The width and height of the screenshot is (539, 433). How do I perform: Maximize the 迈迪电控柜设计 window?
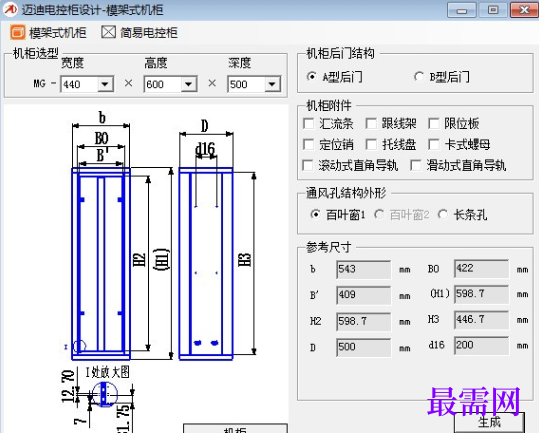493,10
